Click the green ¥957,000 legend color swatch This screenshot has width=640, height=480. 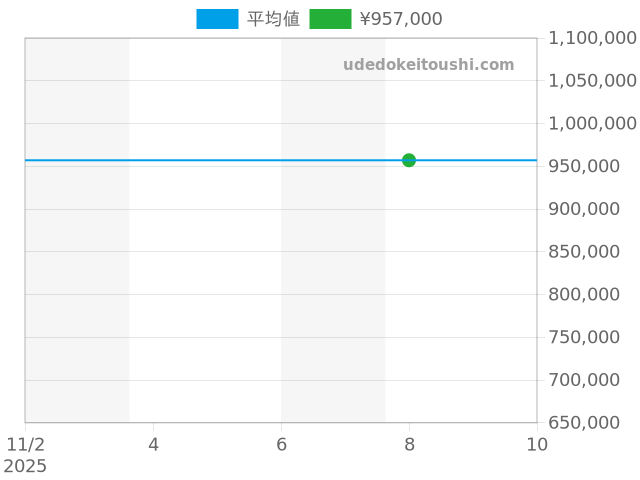point(330,19)
